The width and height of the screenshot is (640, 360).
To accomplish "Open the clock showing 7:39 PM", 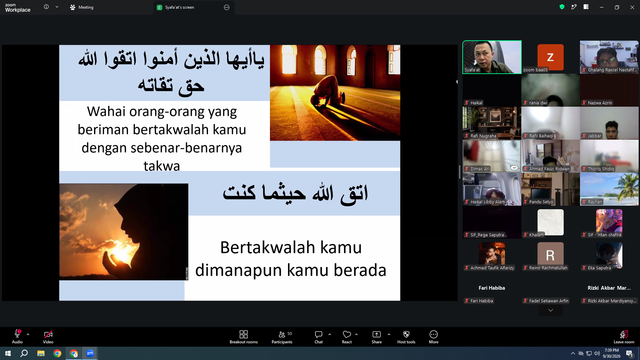I will [611, 353].
